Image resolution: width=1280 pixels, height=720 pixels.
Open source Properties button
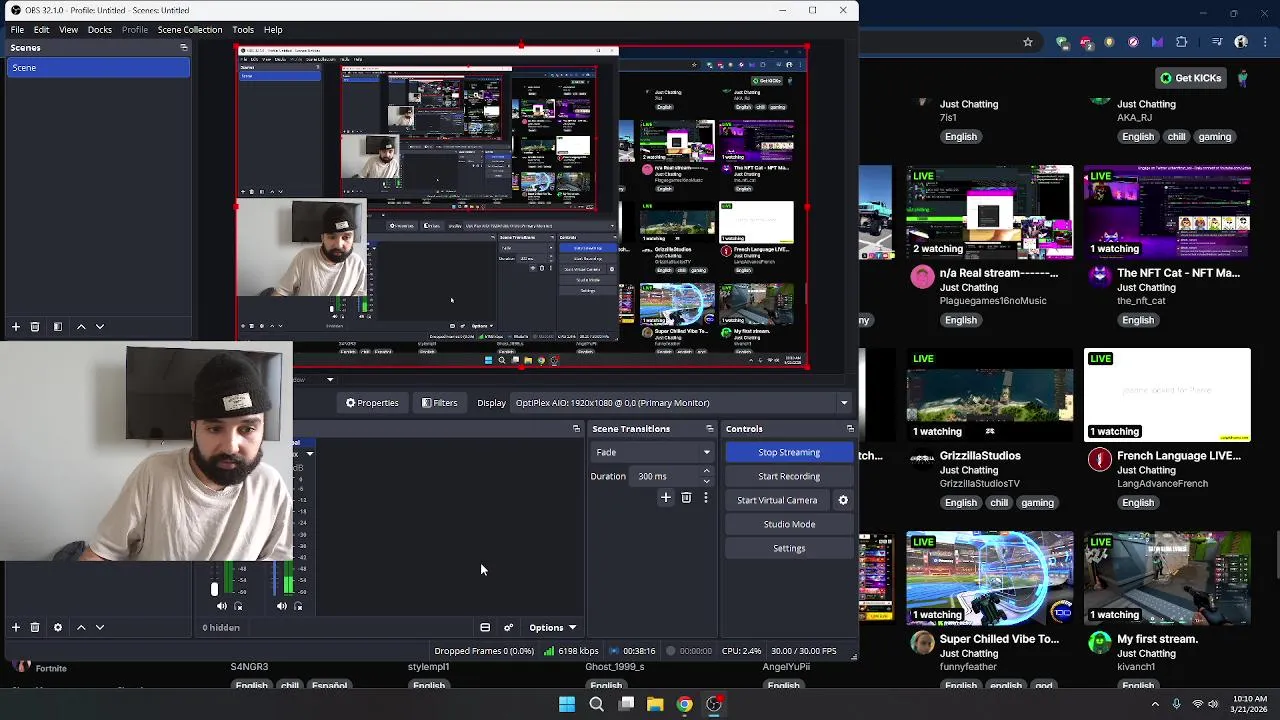pyautogui.click(x=372, y=403)
